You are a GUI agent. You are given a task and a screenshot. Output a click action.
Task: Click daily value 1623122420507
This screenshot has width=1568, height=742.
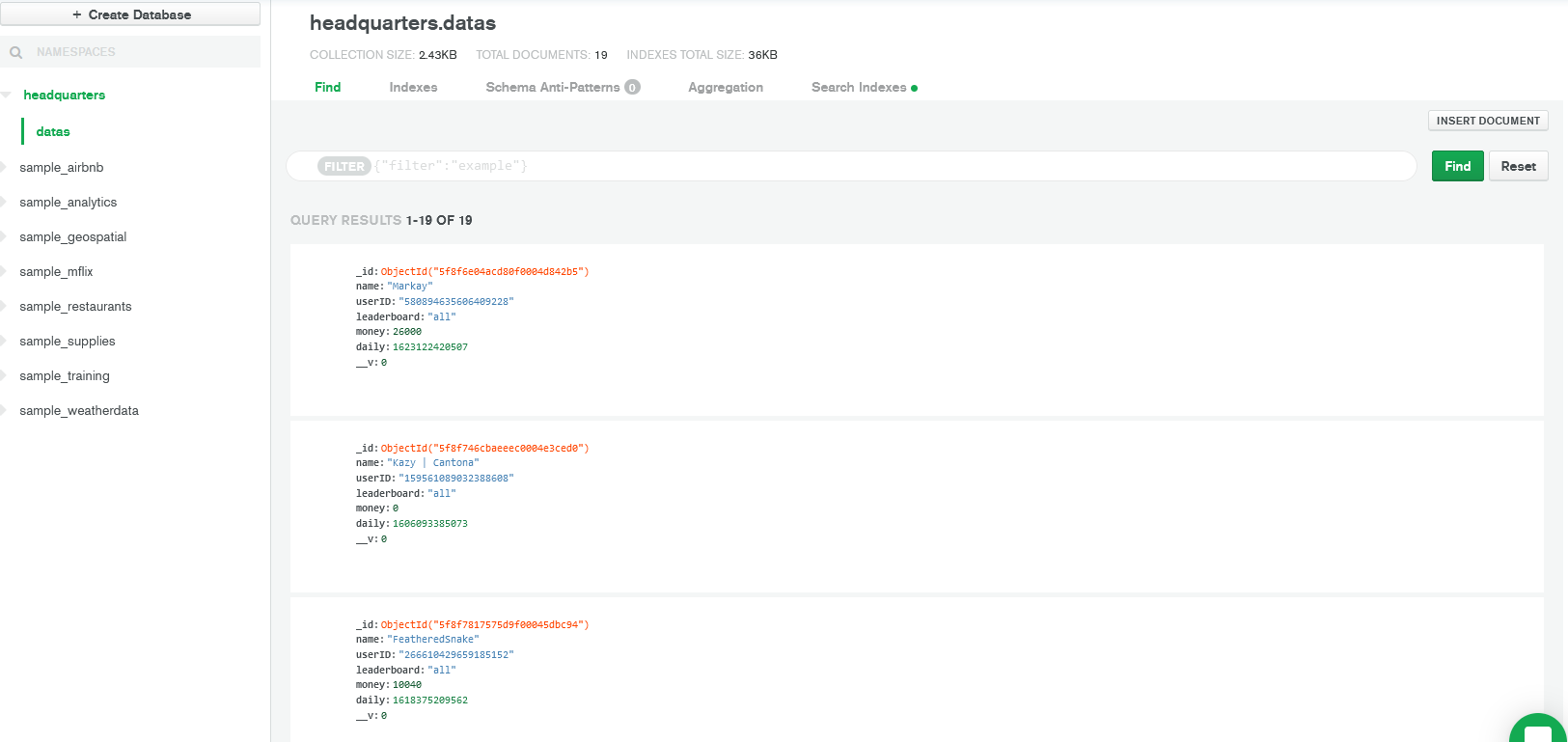(x=430, y=347)
